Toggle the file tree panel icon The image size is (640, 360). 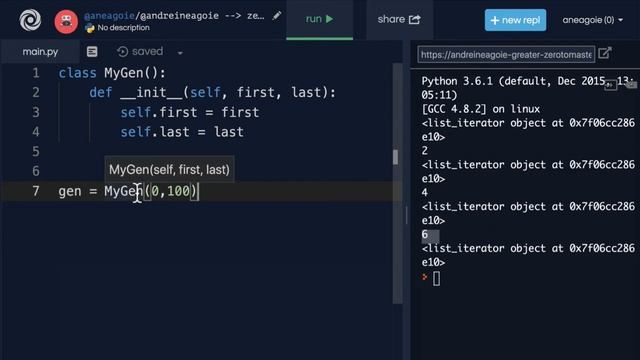(x=92, y=51)
